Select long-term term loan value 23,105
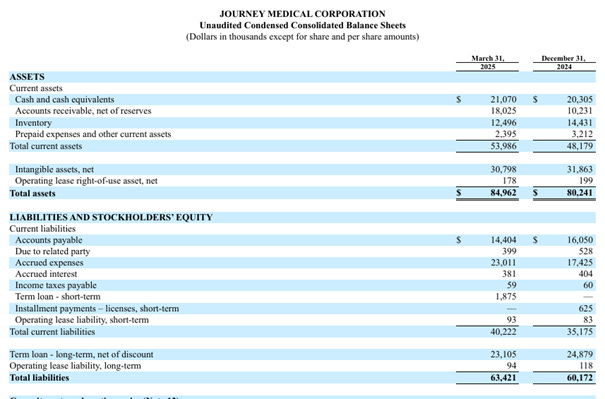The image size is (605, 399). tap(503, 354)
